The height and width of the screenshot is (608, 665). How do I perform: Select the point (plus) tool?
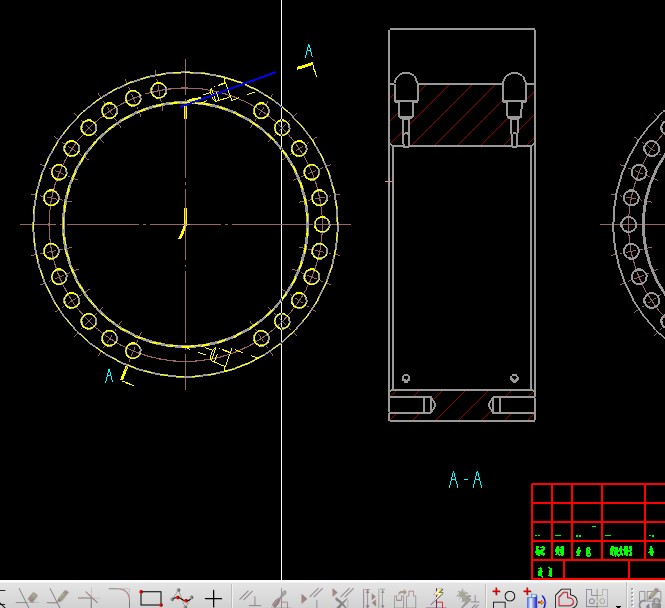coord(213,598)
